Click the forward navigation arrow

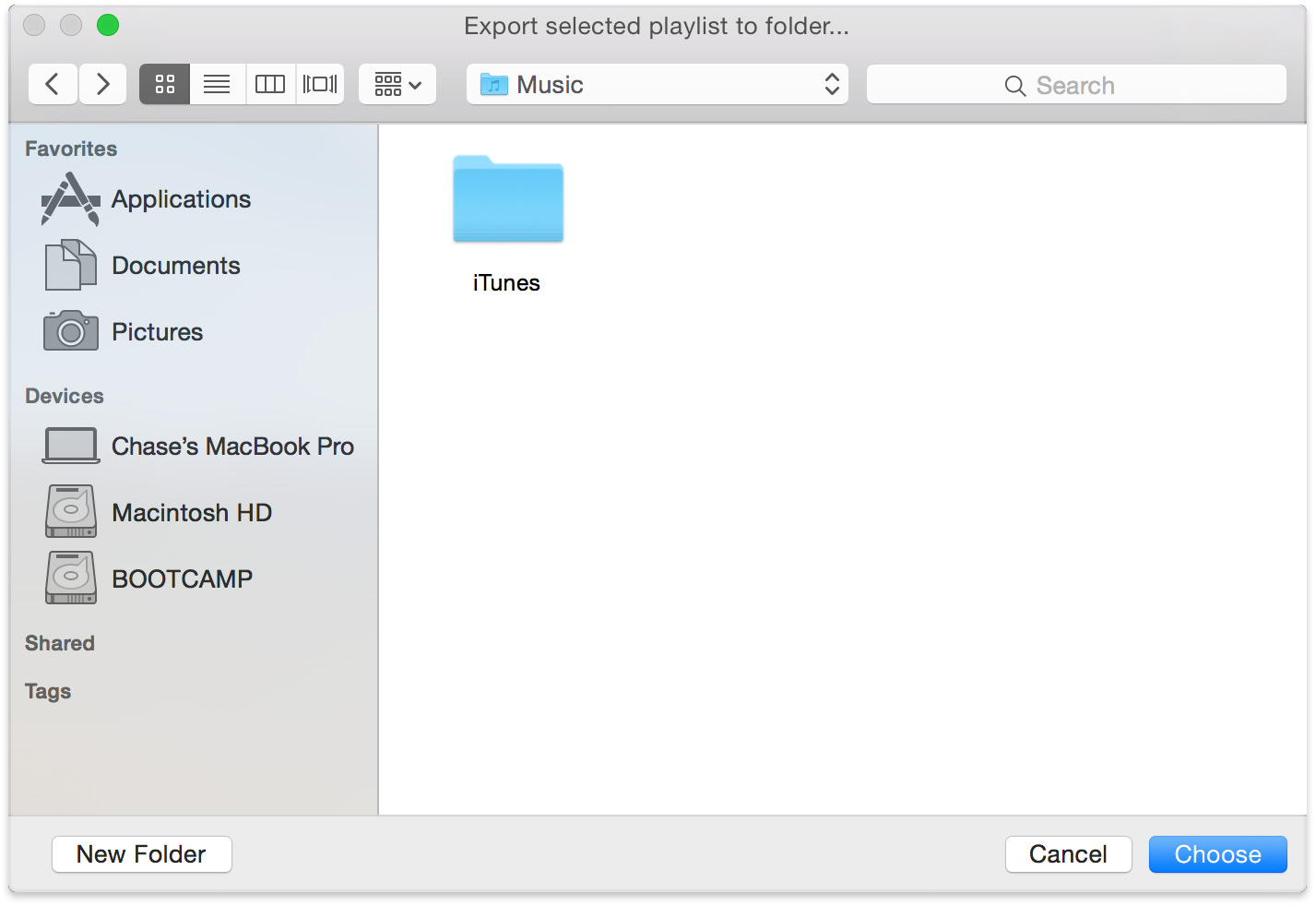click(x=102, y=85)
